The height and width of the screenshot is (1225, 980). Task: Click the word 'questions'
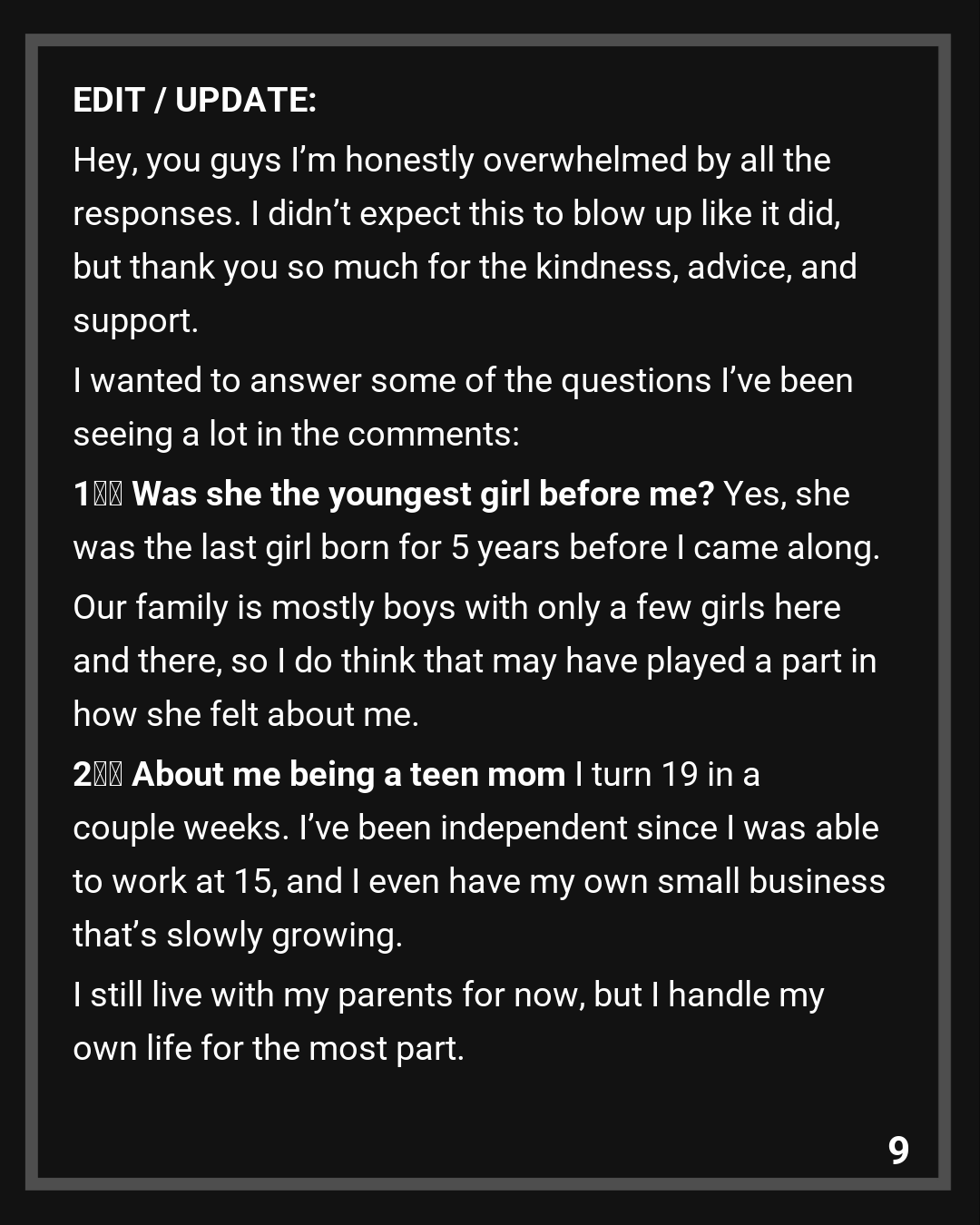635,381
